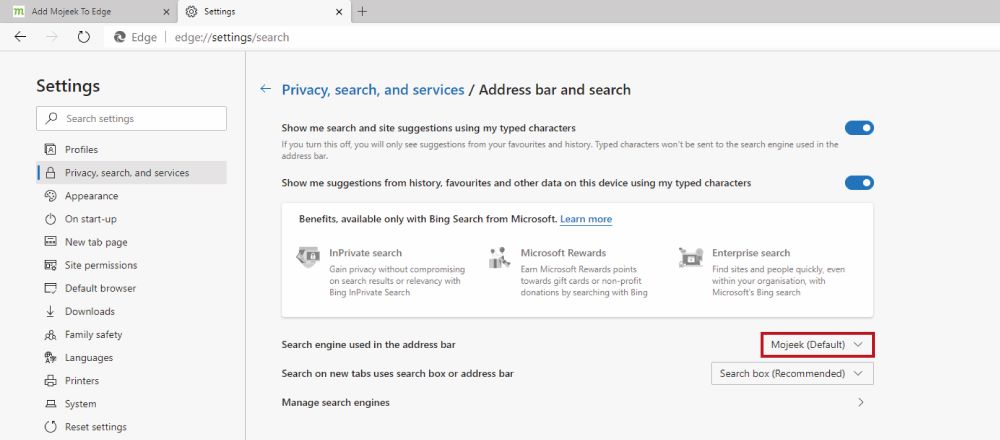Click the refresh page icon

tap(84, 36)
